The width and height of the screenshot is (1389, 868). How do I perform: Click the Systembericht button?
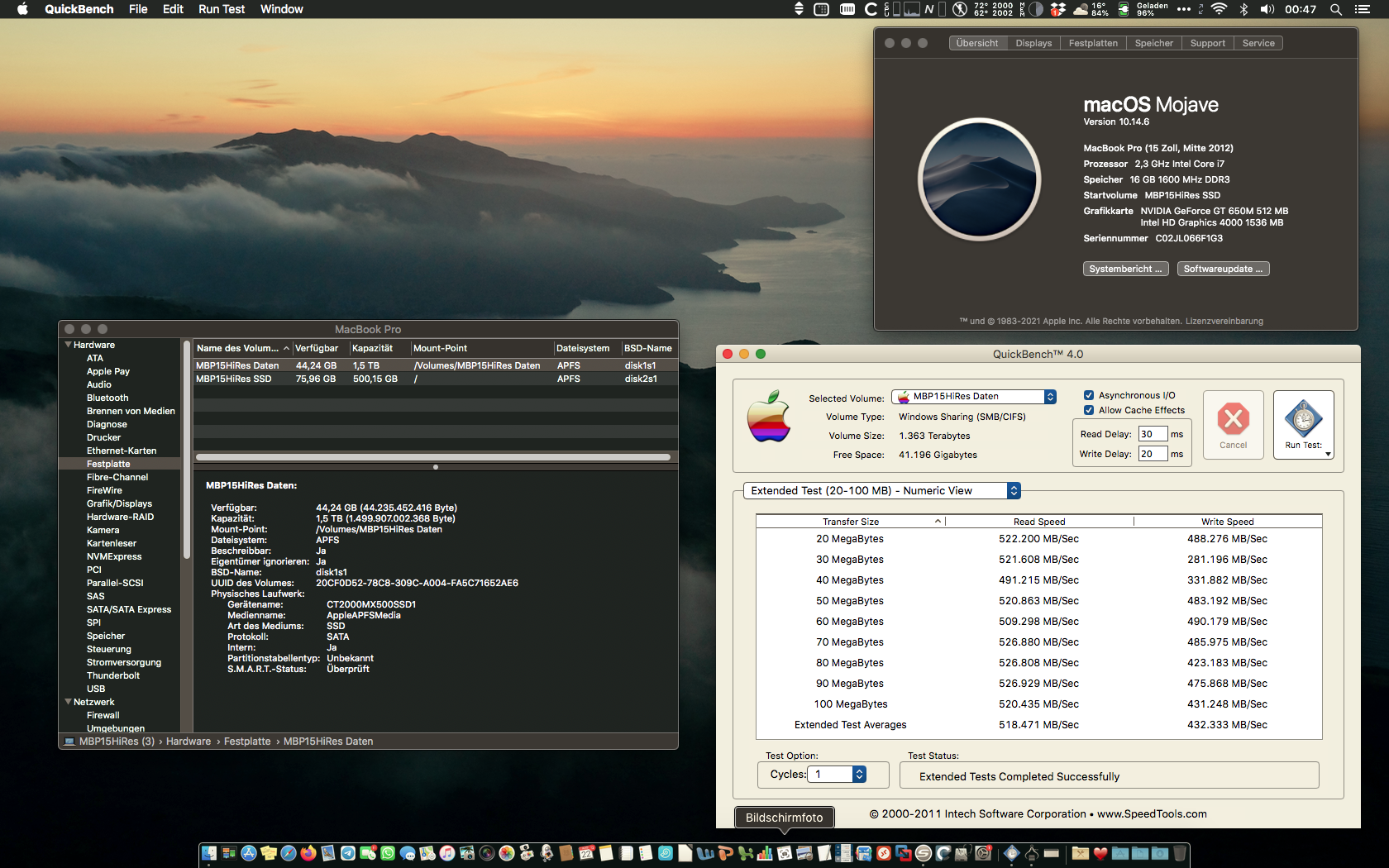click(1124, 269)
